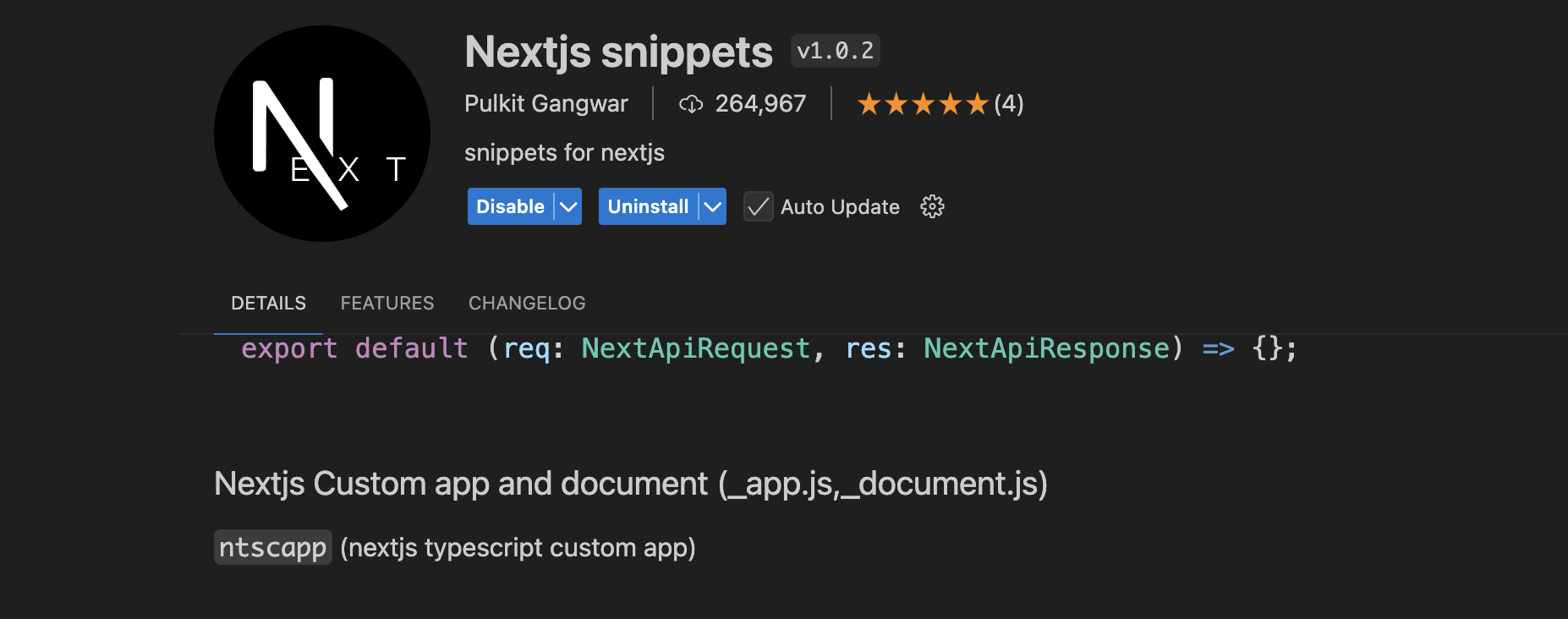Click '(nextjs typescript custom app)' text
Screen dimensions: 1568x619
pos(518,548)
